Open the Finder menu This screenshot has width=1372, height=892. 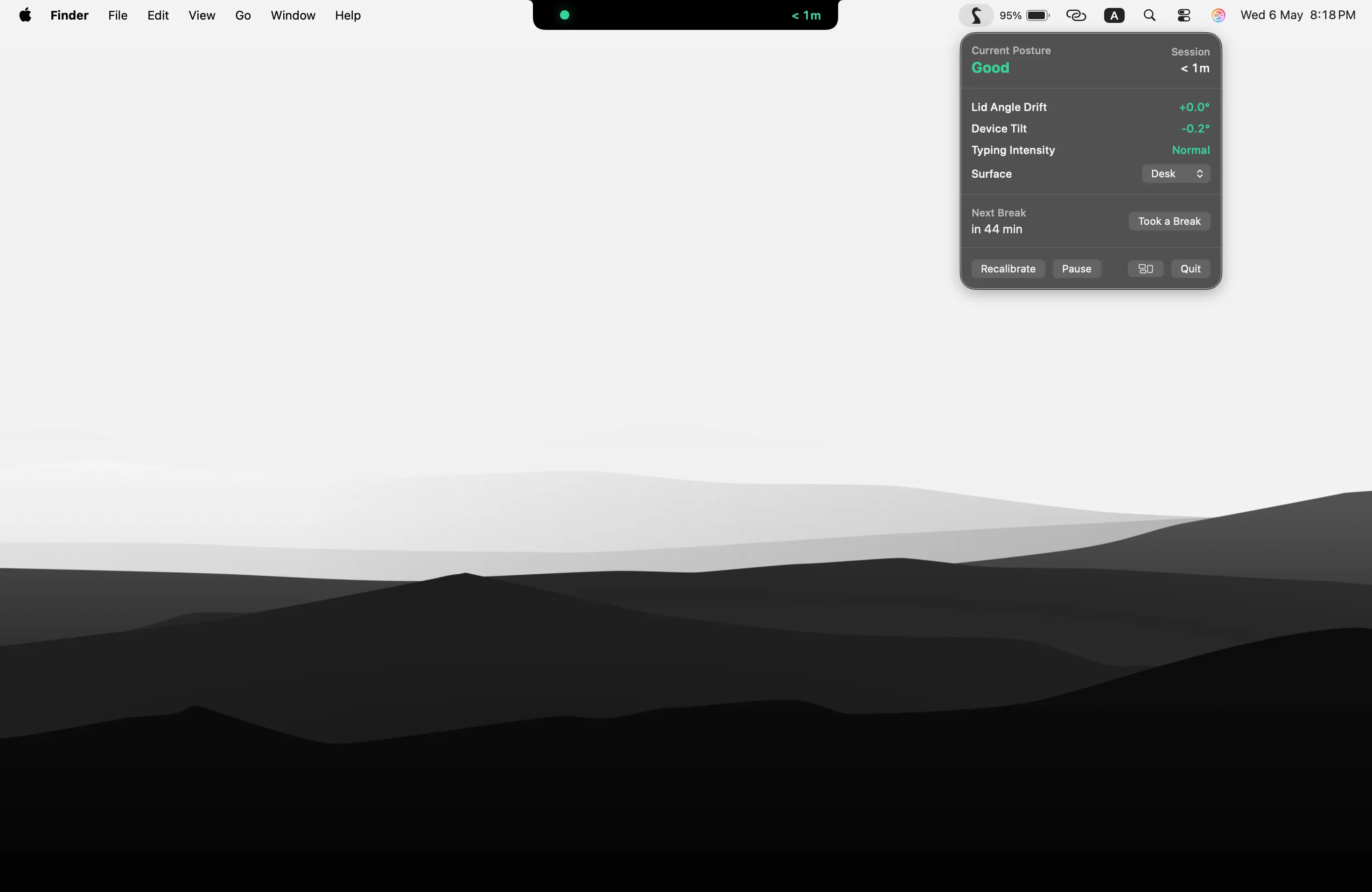coord(69,15)
